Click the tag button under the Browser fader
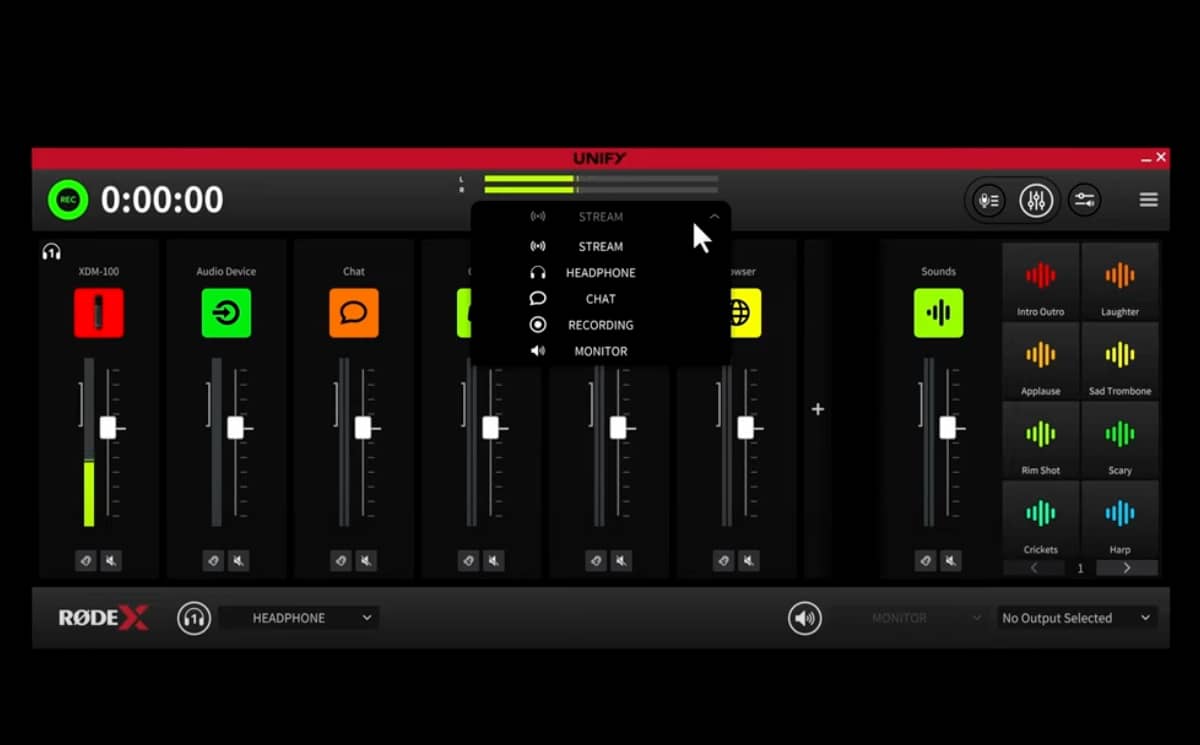Viewport: 1200px width, 745px height. (x=724, y=561)
